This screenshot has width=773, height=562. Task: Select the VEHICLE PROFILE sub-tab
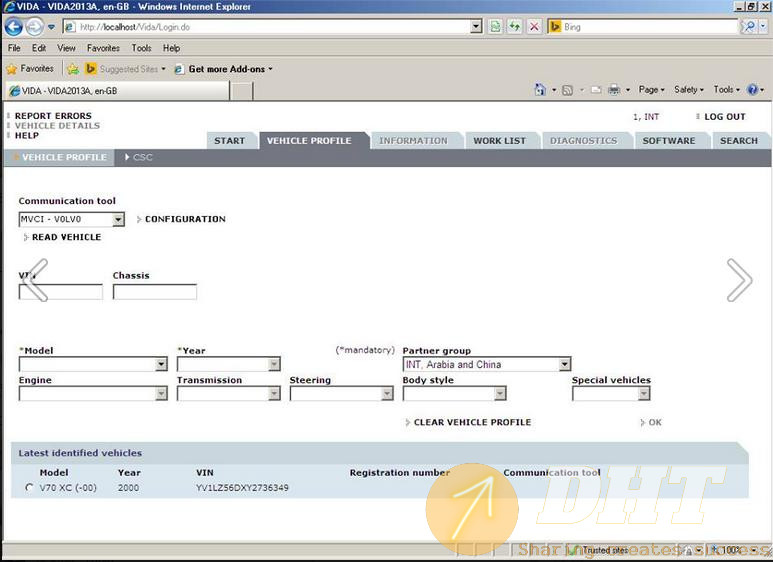point(60,157)
